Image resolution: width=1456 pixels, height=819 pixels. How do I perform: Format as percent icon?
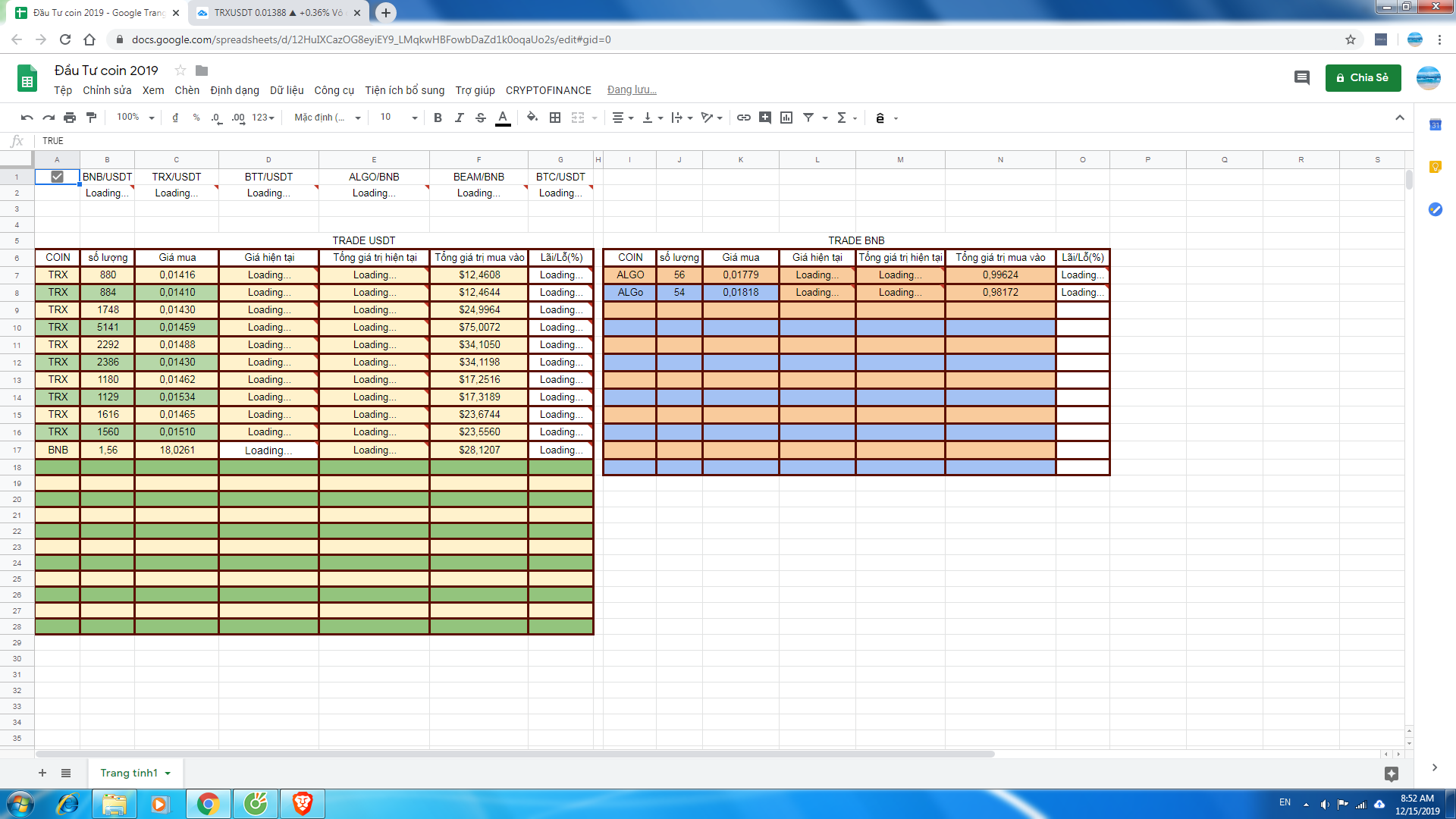(x=196, y=118)
